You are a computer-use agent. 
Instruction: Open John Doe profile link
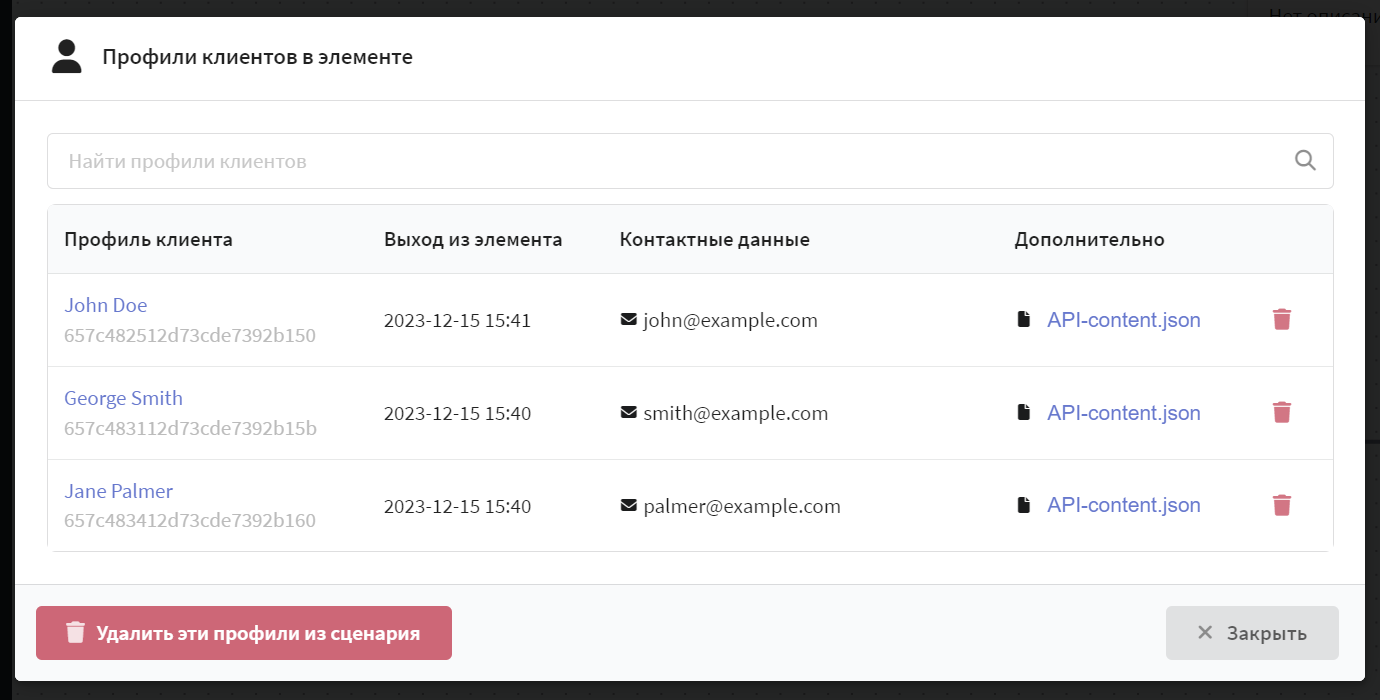click(x=106, y=305)
